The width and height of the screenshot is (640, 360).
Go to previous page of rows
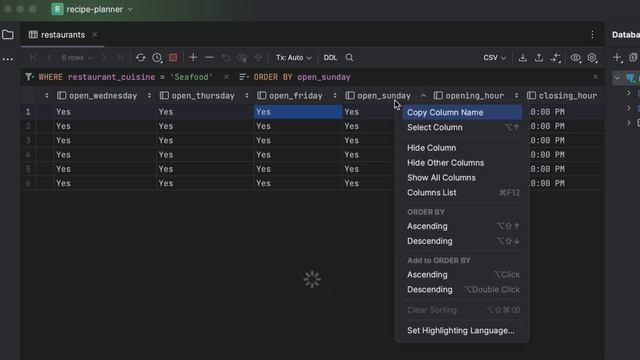[49, 58]
